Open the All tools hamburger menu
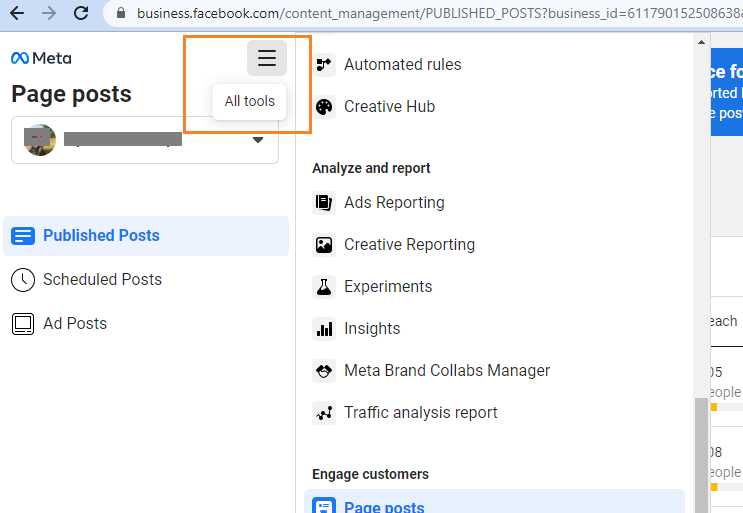 pyautogui.click(x=267, y=58)
